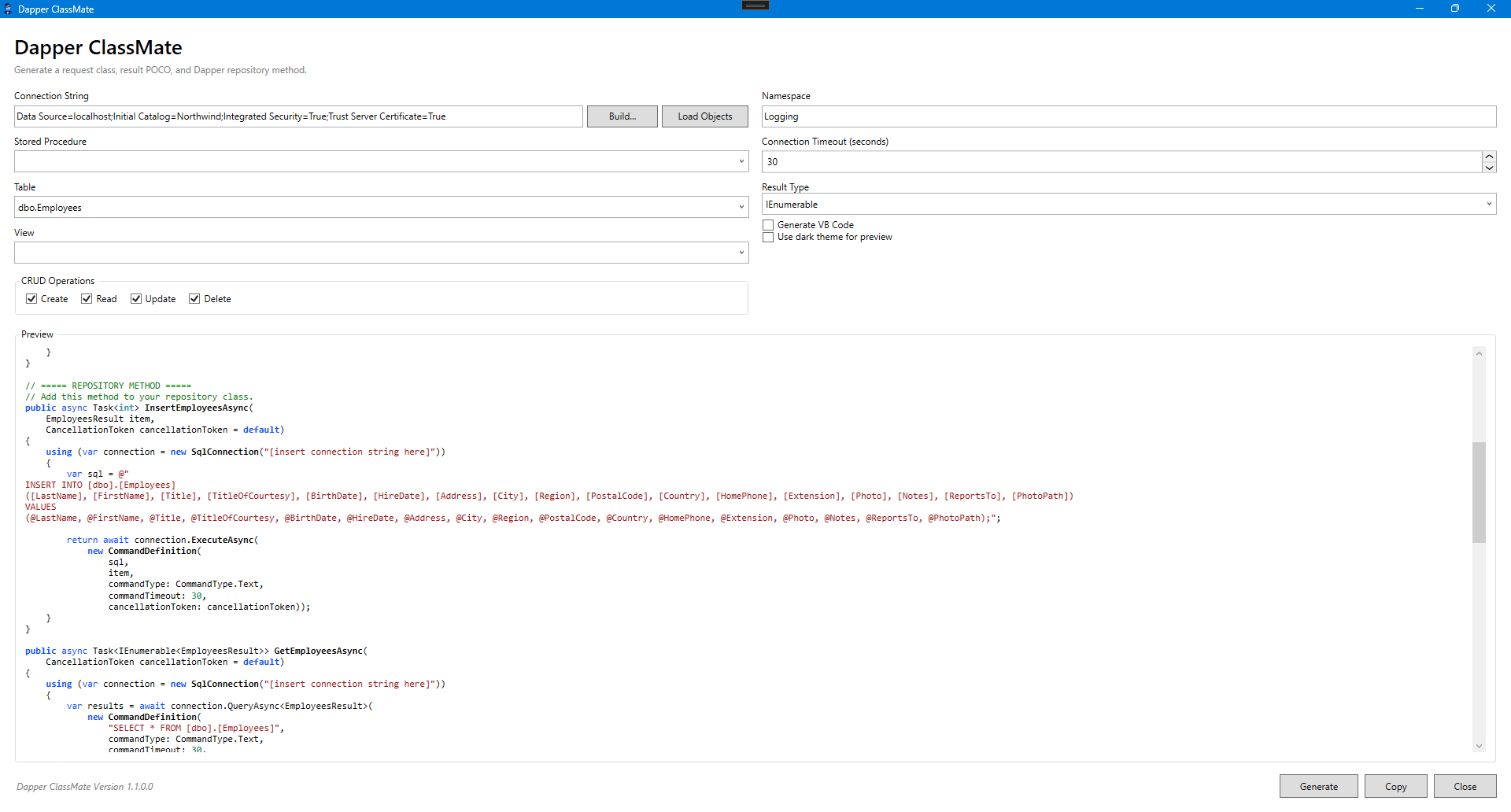The width and height of the screenshot is (1511, 812).
Task: Open the Stored Procedure dropdown
Action: (381, 161)
